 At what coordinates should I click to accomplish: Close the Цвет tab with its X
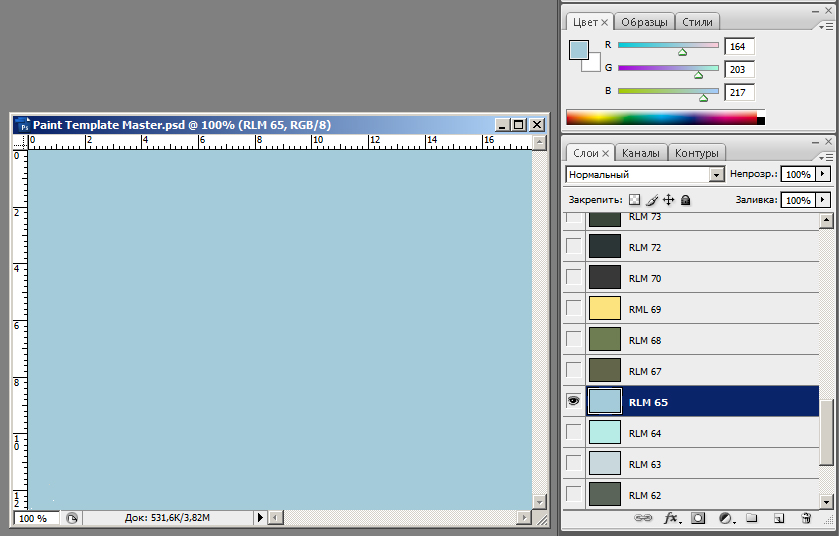pyautogui.click(x=605, y=22)
